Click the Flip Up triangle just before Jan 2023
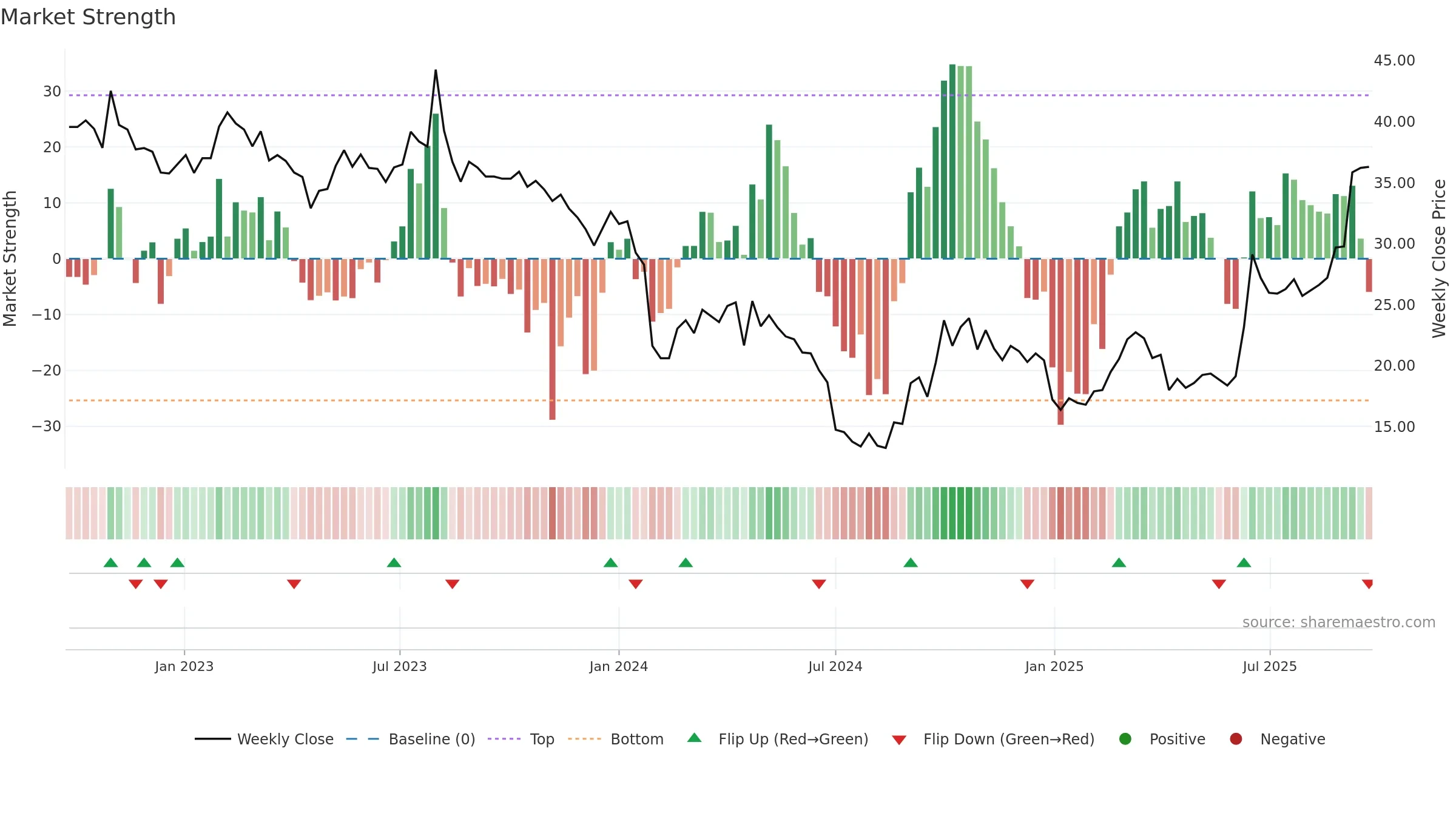Image resolution: width=1456 pixels, height=819 pixels. 177,562
